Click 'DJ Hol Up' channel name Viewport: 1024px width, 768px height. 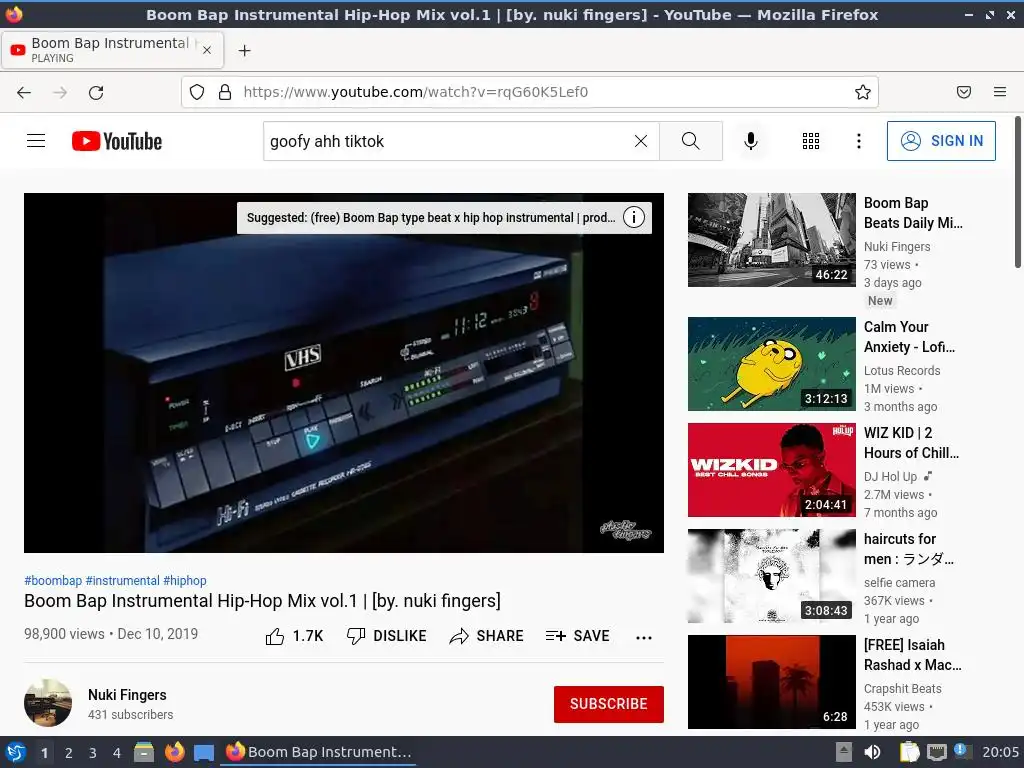pyautogui.click(x=890, y=477)
